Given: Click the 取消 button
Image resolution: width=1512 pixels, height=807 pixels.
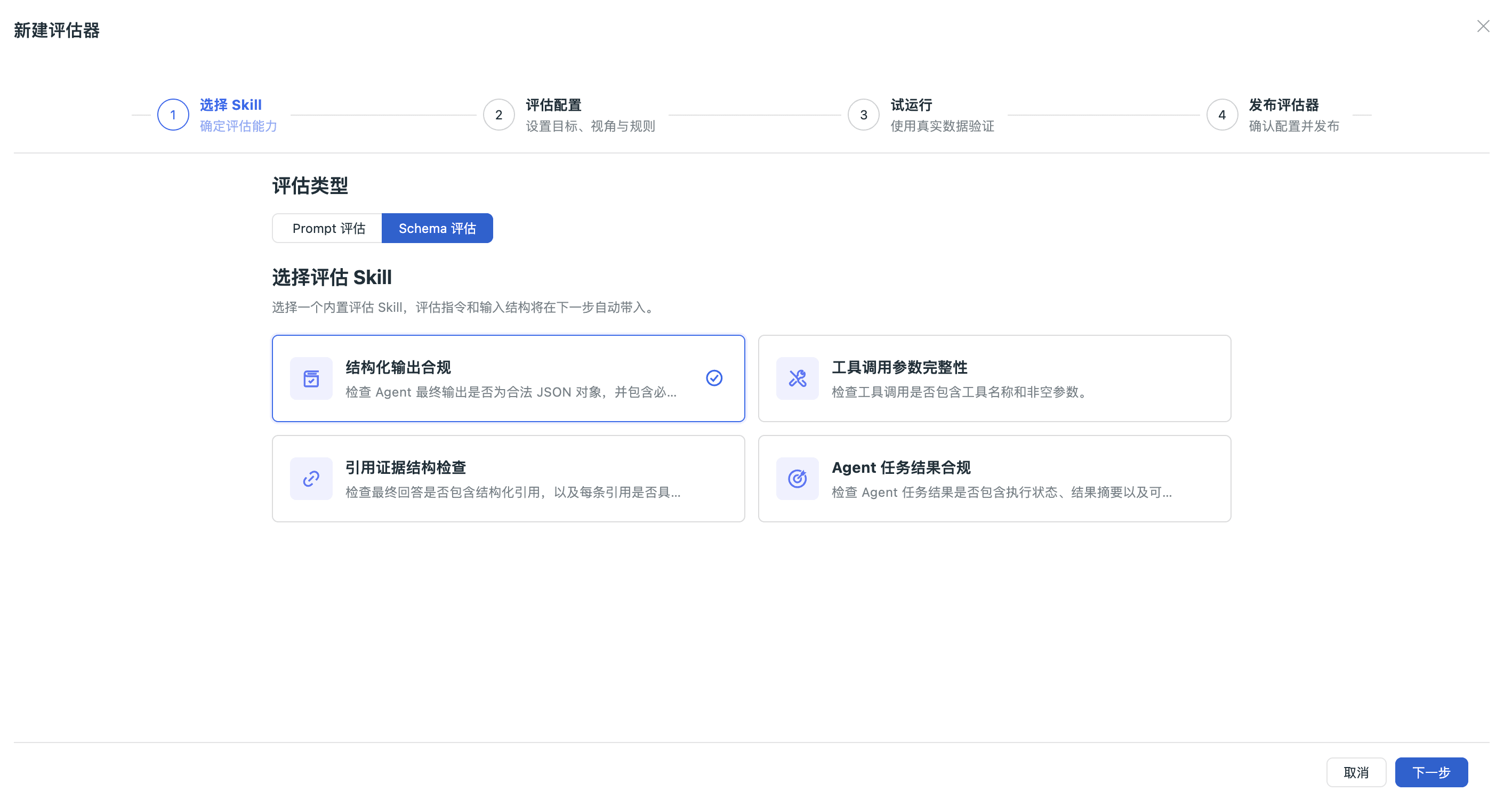Looking at the screenshot, I should [x=1356, y=772].
